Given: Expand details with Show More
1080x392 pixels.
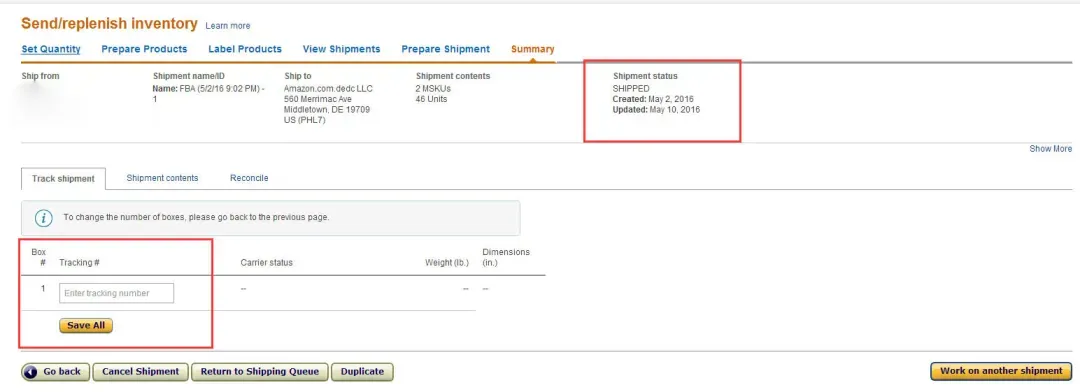Looking at the screenshot, I should pos(1050,149).
